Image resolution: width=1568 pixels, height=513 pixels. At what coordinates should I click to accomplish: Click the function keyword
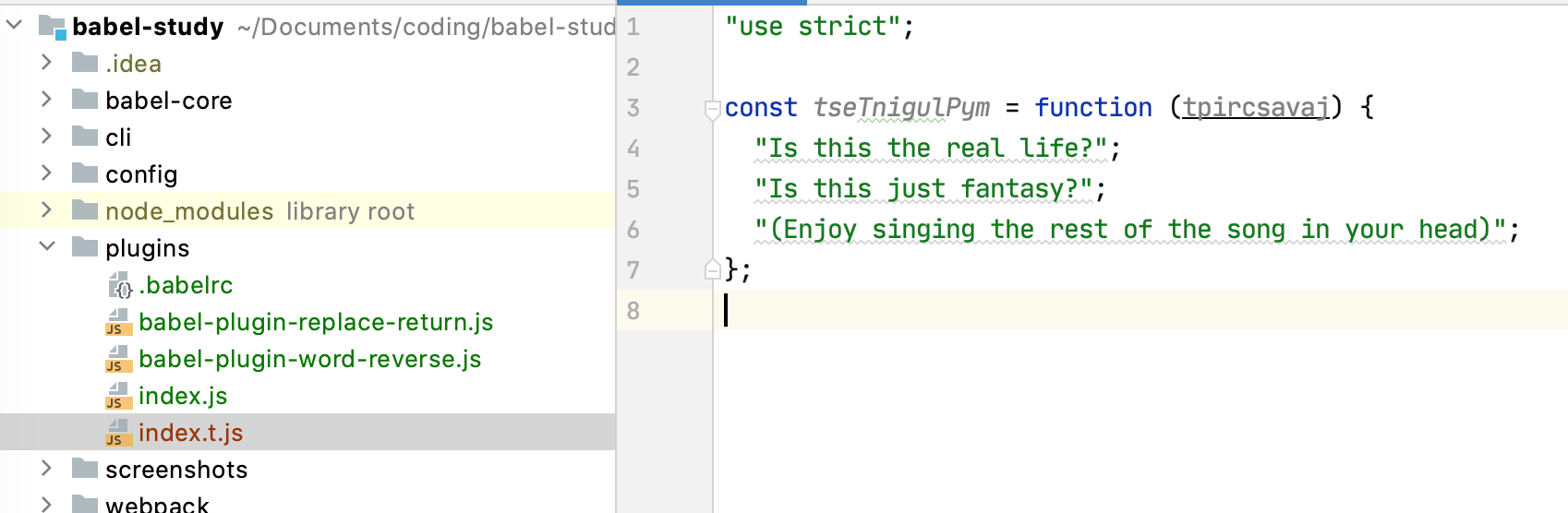(x=1093, y=108)
